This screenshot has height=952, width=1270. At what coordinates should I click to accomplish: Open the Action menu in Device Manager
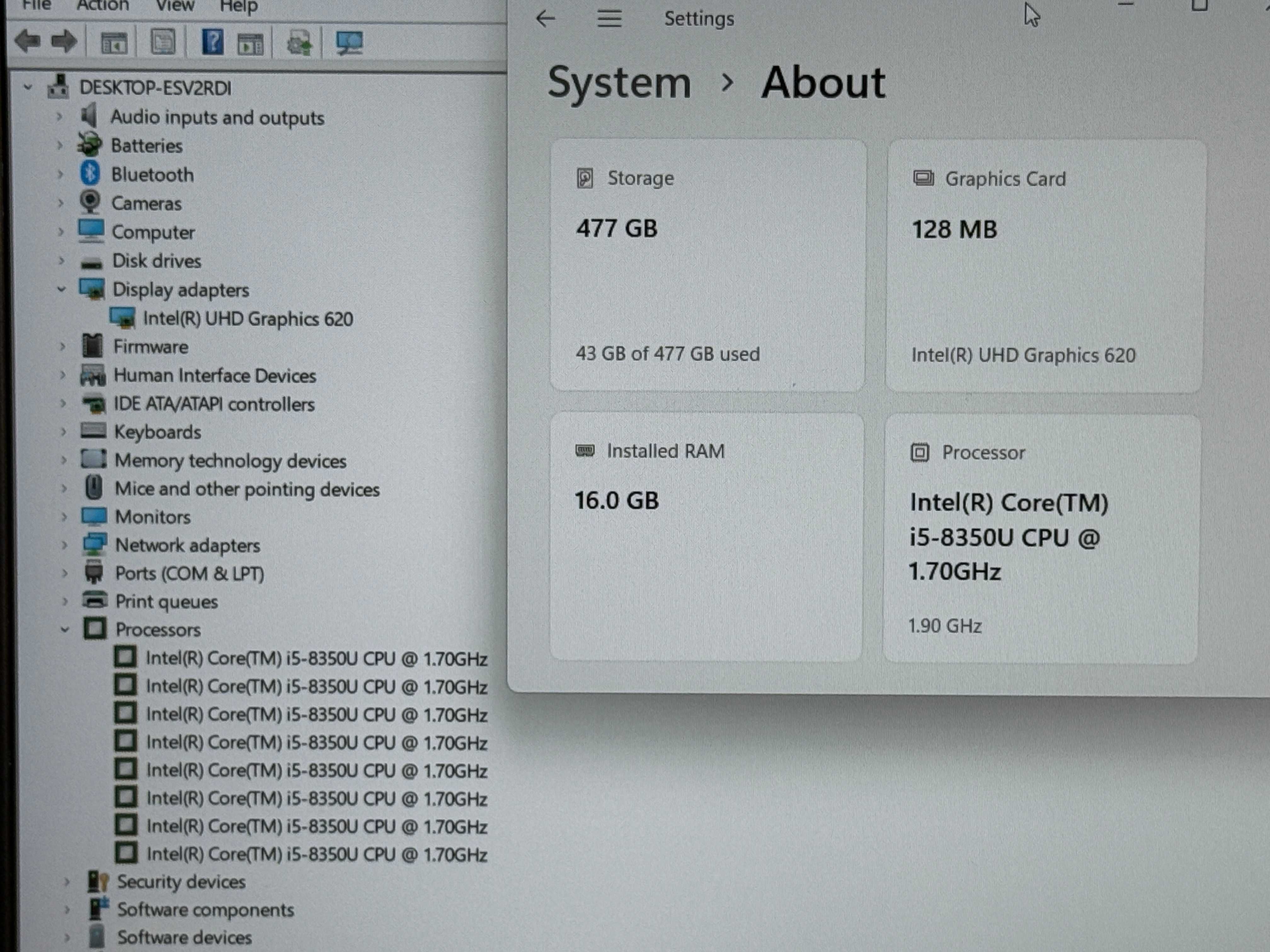[x=103, y=6]
